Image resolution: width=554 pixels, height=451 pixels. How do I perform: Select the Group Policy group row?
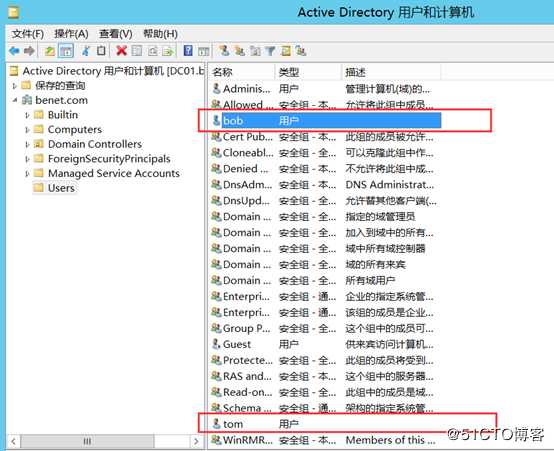click(x=325, y=328)
